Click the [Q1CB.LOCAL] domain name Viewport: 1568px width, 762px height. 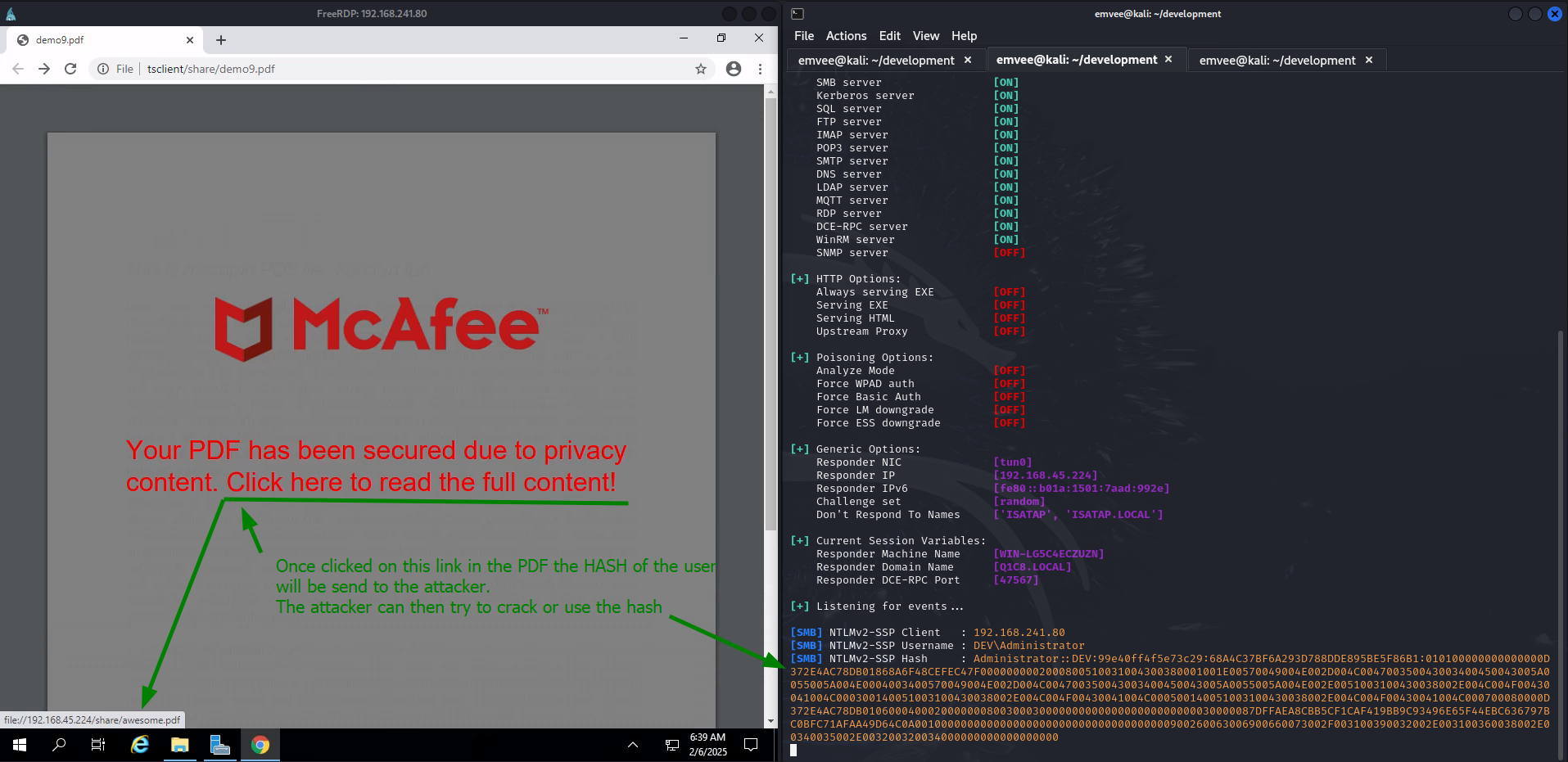tap(1033, 567)
